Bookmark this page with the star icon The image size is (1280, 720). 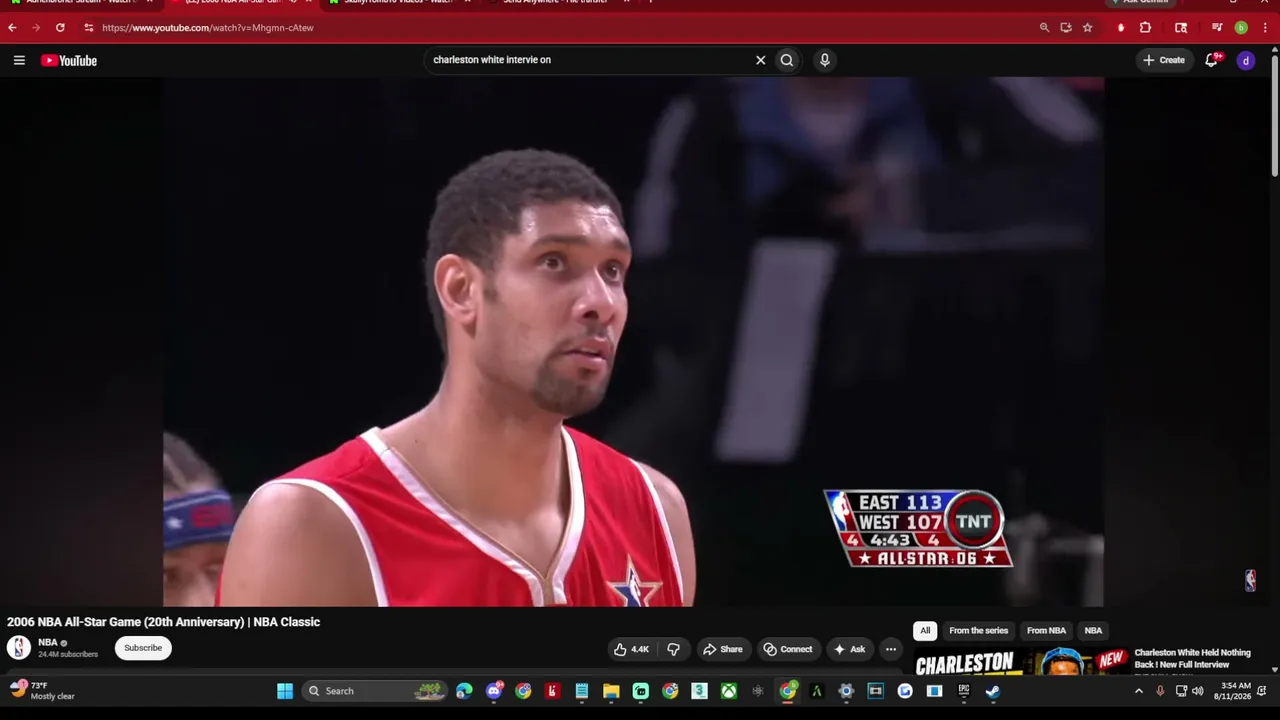coord(1087,28)
